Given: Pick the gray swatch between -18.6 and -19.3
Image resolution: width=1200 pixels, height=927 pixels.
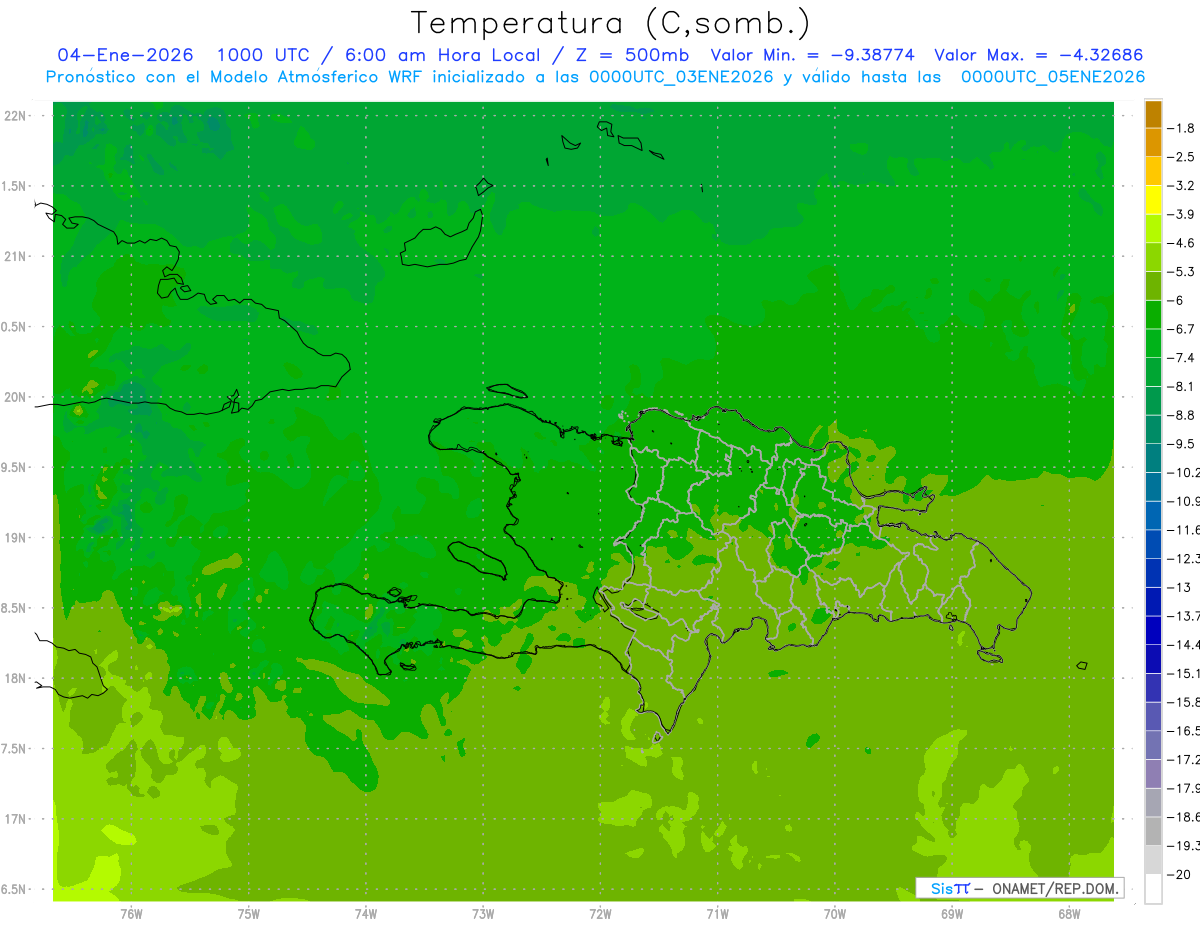Looking at the screenshot, I should (1153, 831).
